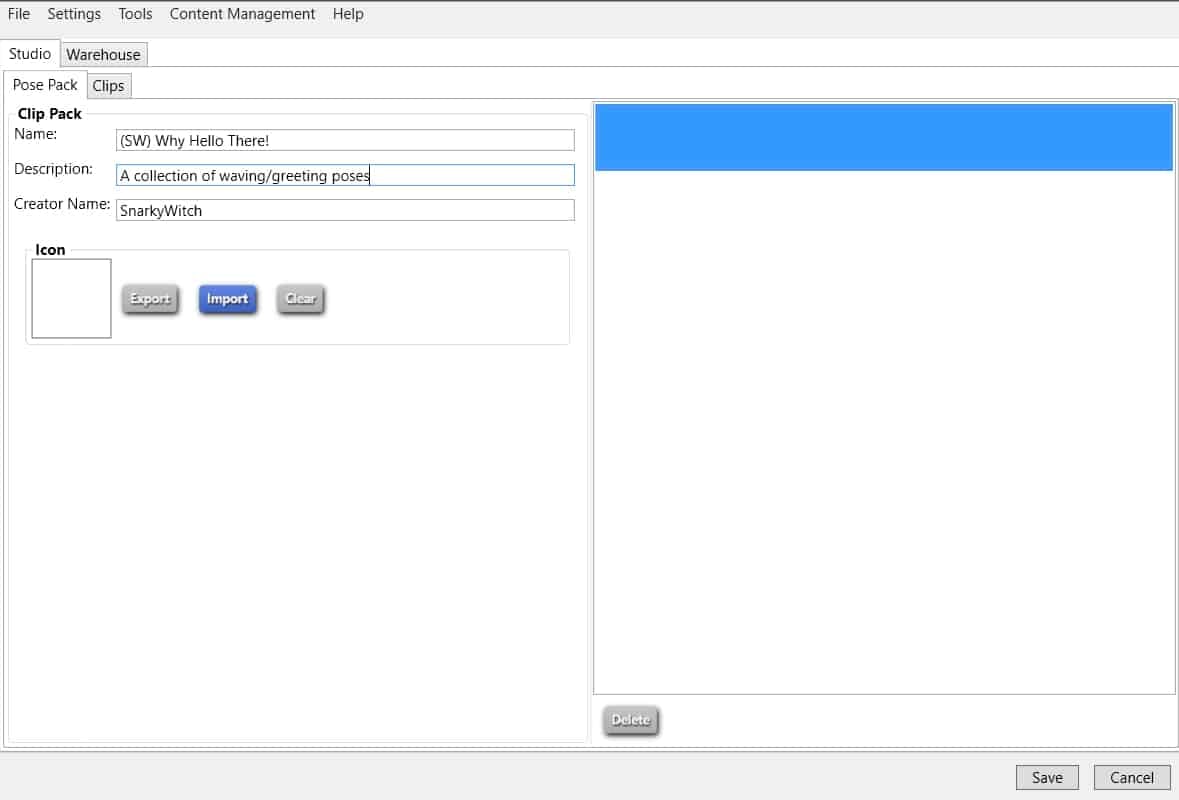Open the Tools menu

coord(135,14)
